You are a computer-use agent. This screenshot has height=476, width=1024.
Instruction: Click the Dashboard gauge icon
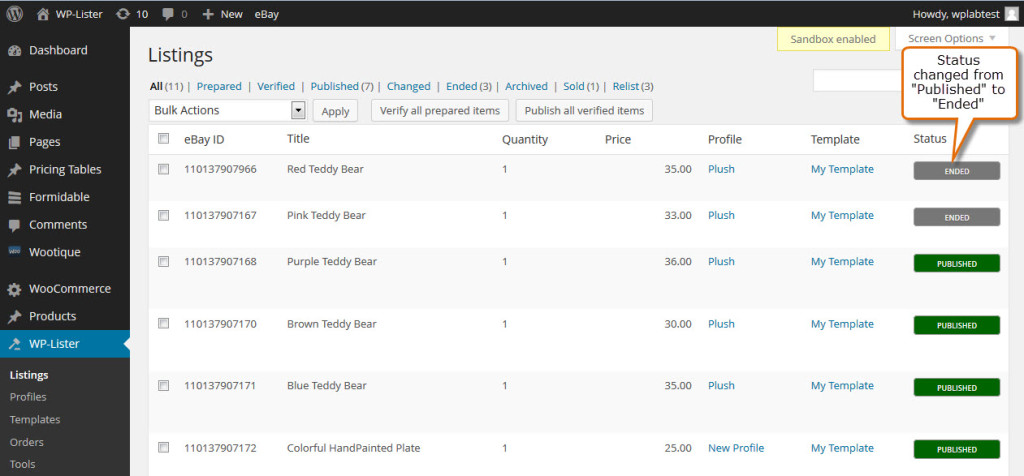(14, 51)
